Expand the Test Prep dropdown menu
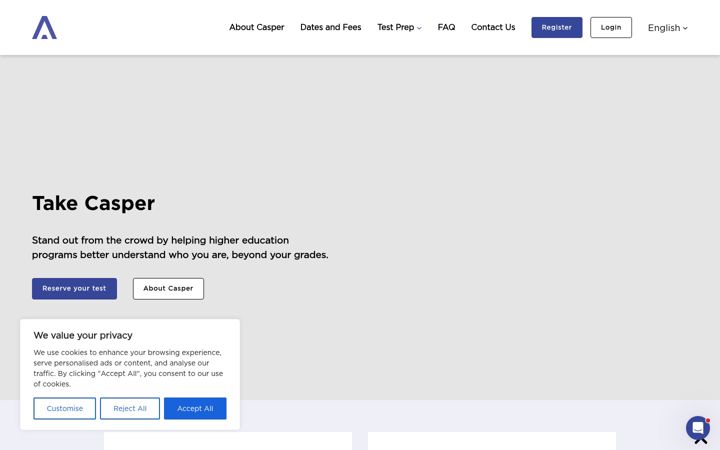This screenshot has height=450, width=720. 399,27
